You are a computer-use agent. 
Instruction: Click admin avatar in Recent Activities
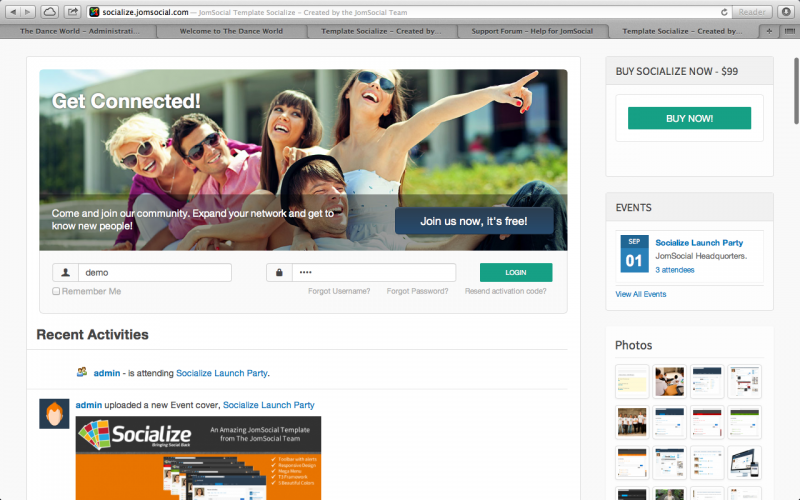pyautogui.click(x=54, y=414)
